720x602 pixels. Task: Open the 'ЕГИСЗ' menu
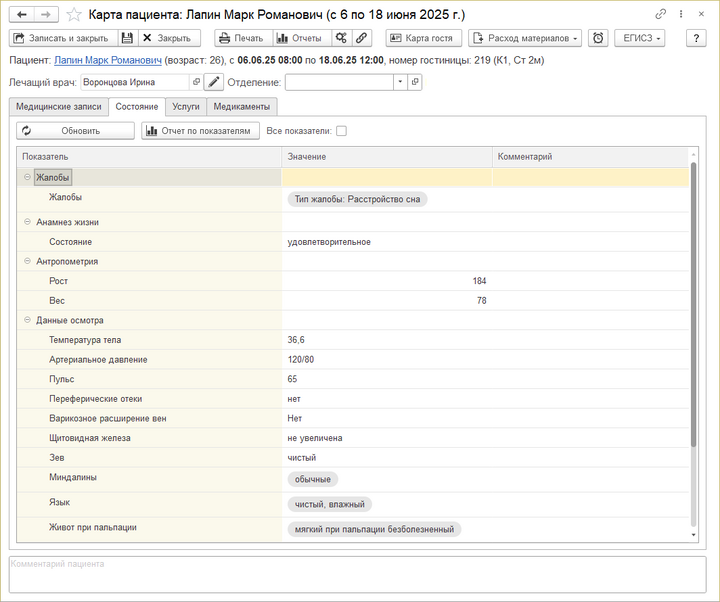pos(640,38)
